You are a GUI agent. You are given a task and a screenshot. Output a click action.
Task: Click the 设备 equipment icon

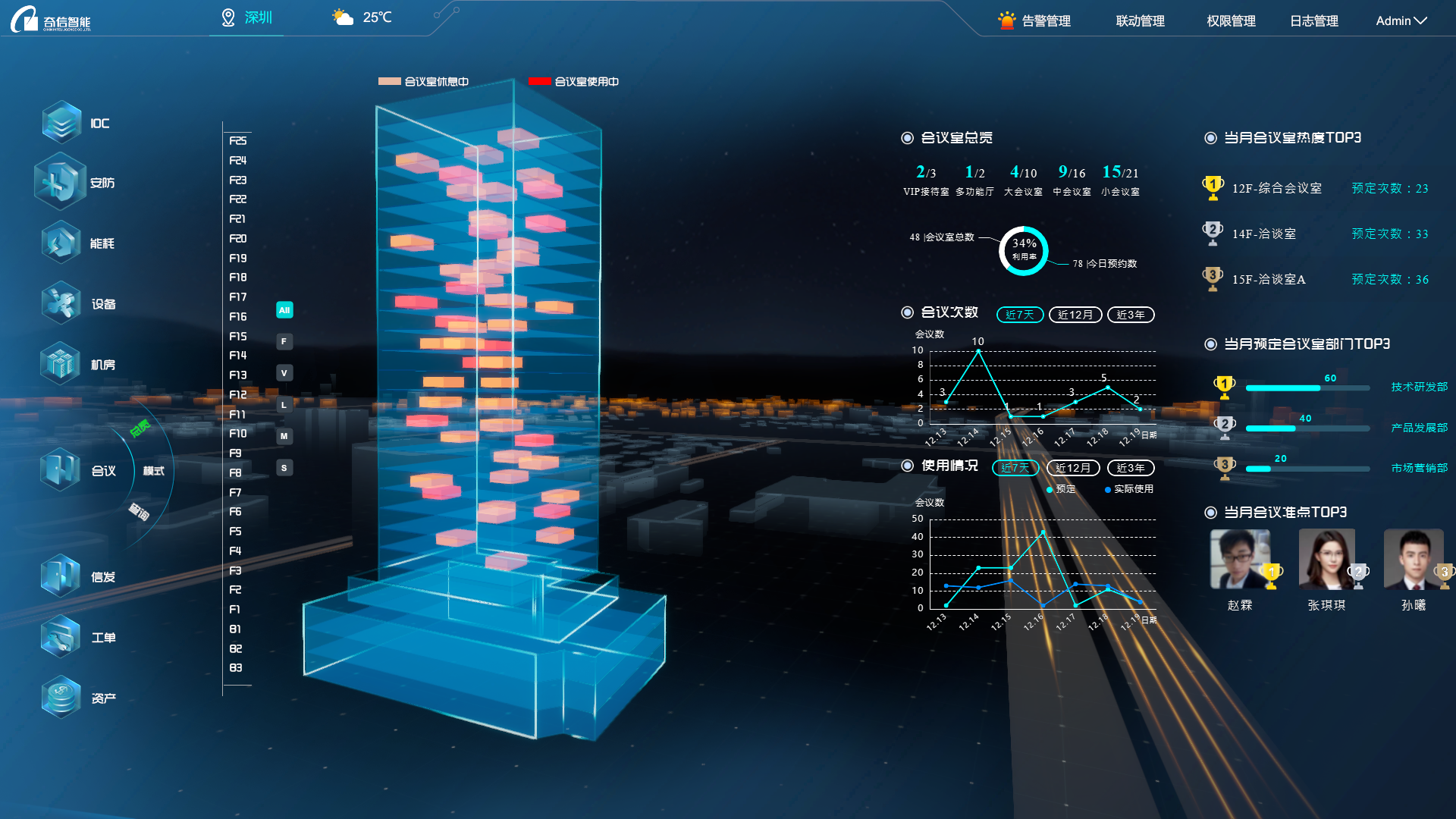pos(61,303)
